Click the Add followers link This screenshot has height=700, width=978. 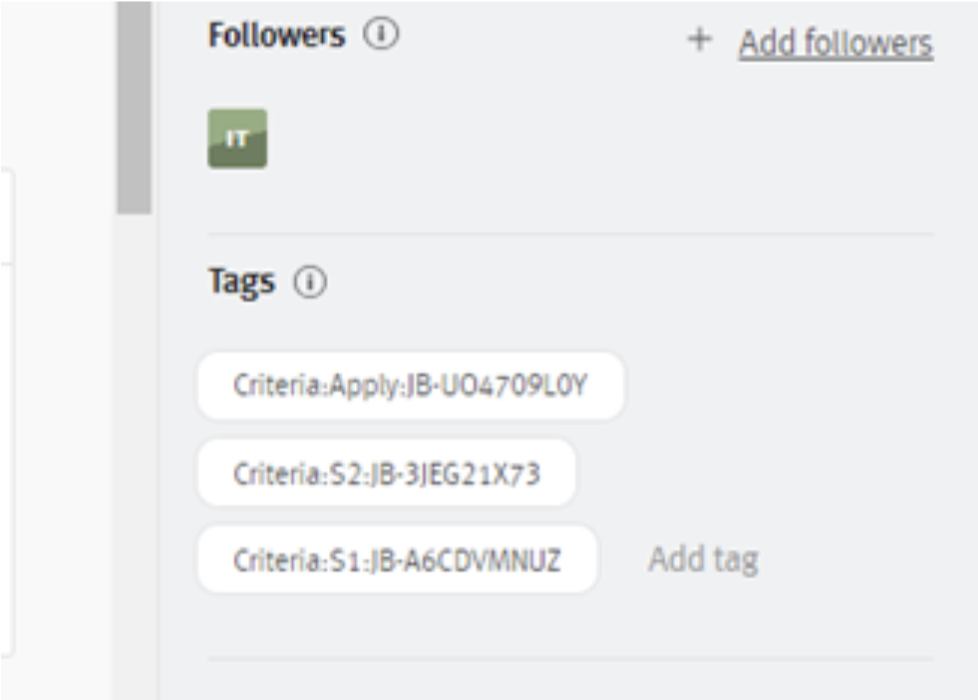[x=836, y=43]
